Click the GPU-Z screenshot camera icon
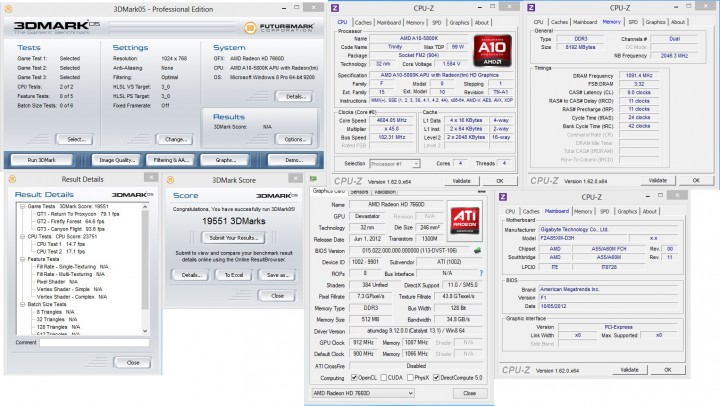The image size is (720, 406). (481, 192)
